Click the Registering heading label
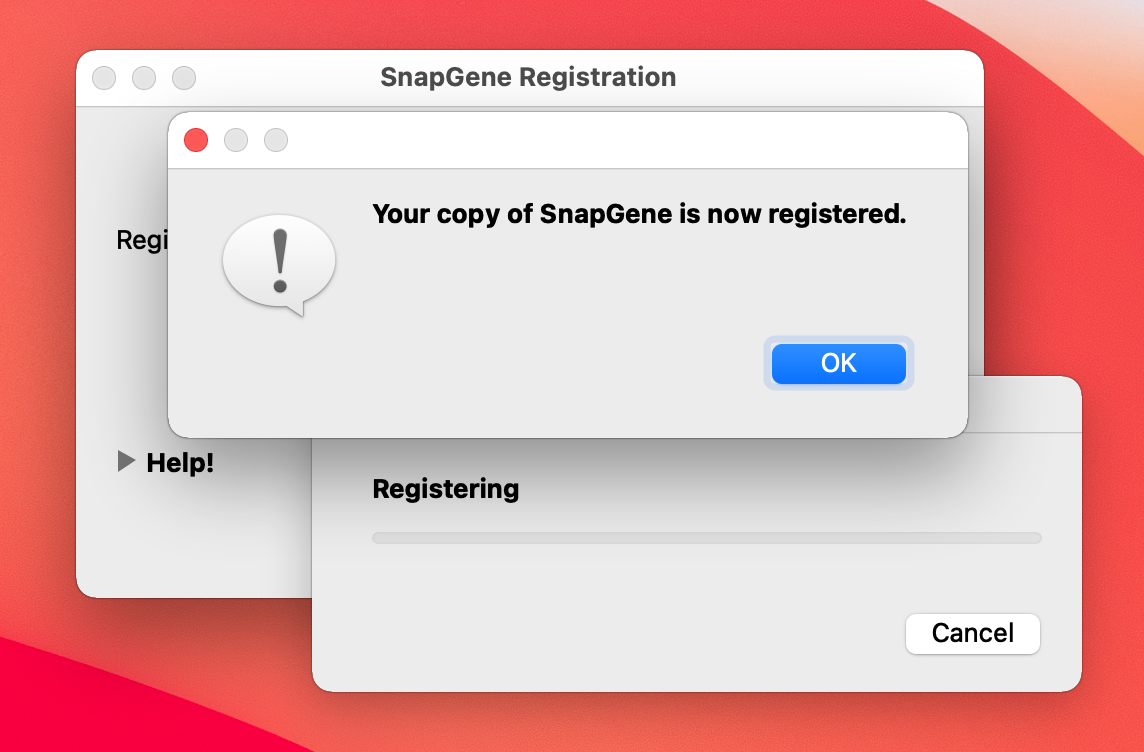This screenshot has width=1144, height=752. point(445,489)
